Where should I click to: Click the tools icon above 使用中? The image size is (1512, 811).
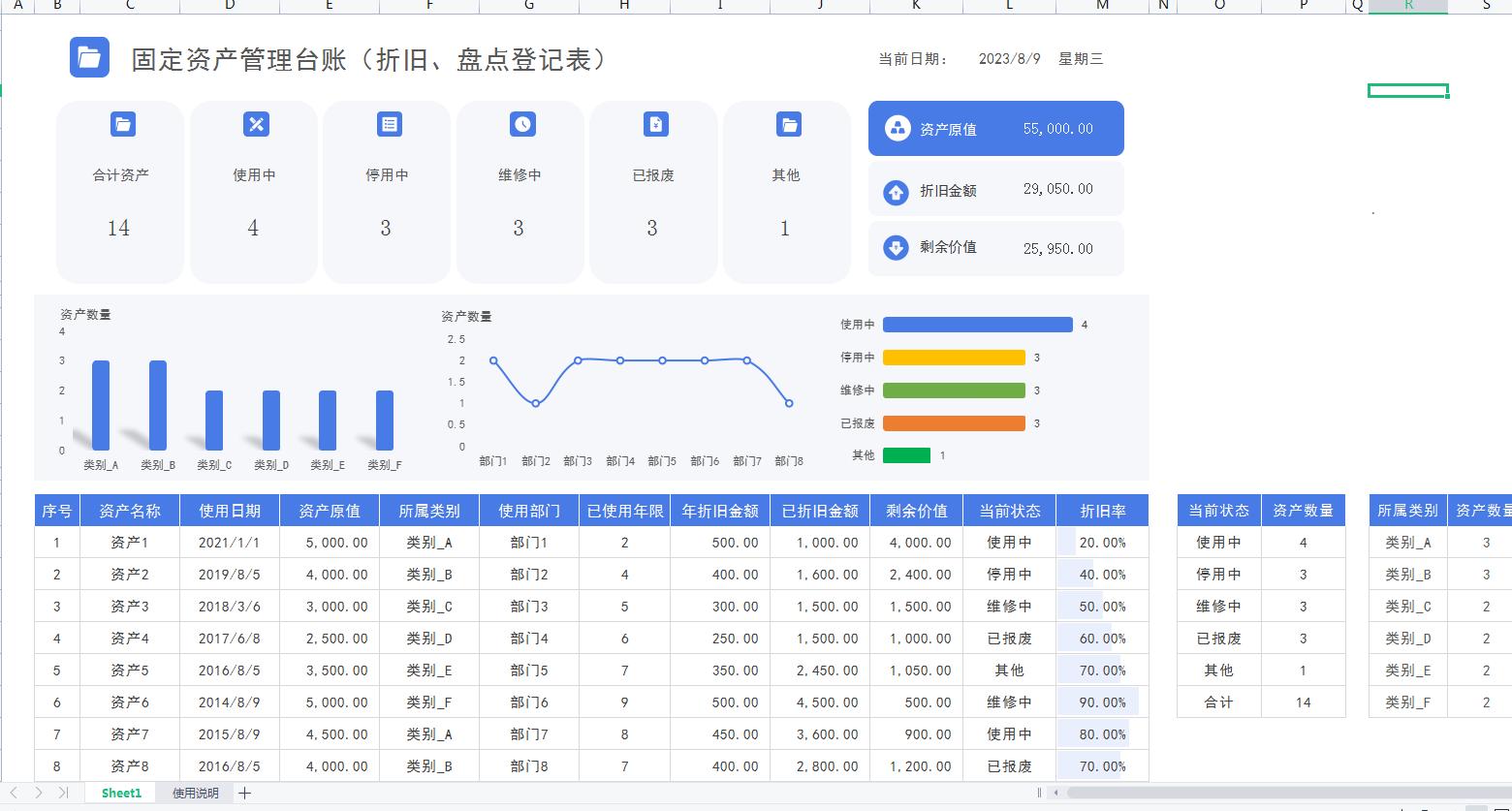(256, 124)
